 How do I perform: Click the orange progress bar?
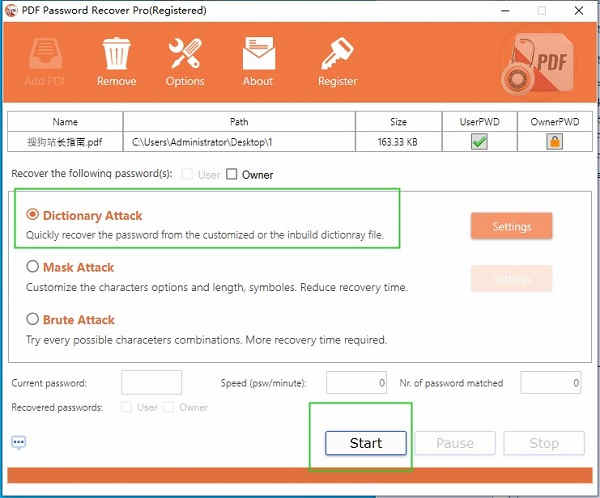point(299,475)
